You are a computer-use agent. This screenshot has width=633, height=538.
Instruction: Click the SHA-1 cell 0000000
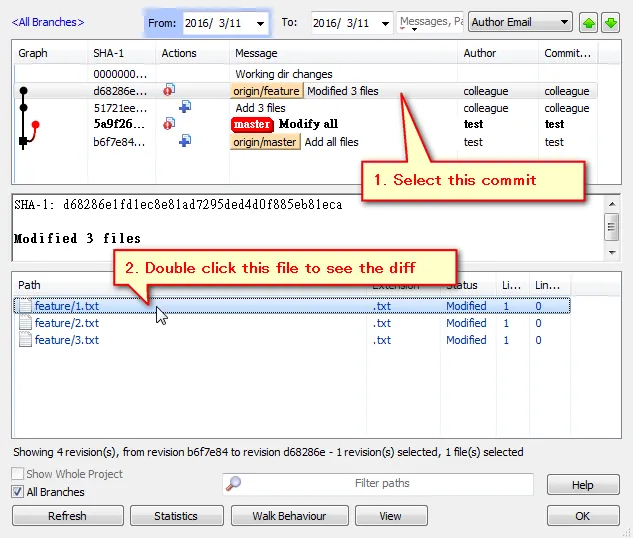[x=120, y=74]
